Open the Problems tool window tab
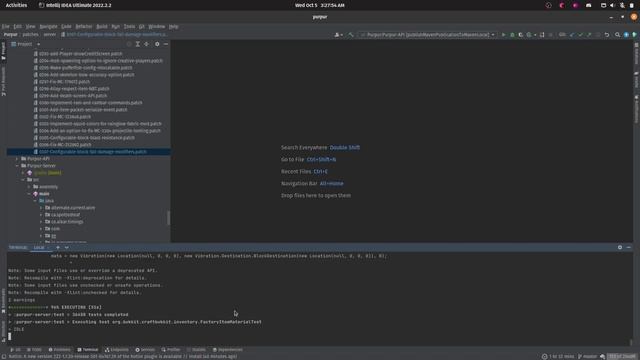This screenshot has height=360, width=640. tap(60, 350)
